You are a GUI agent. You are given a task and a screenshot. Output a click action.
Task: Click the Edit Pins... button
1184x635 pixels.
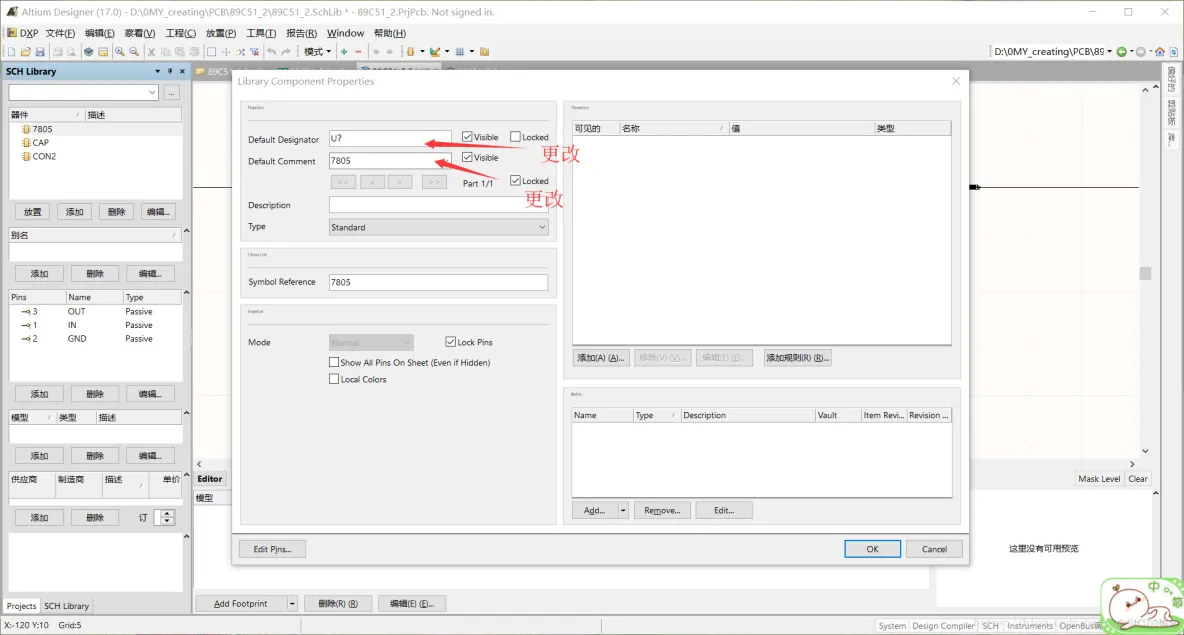pos(272,549)
